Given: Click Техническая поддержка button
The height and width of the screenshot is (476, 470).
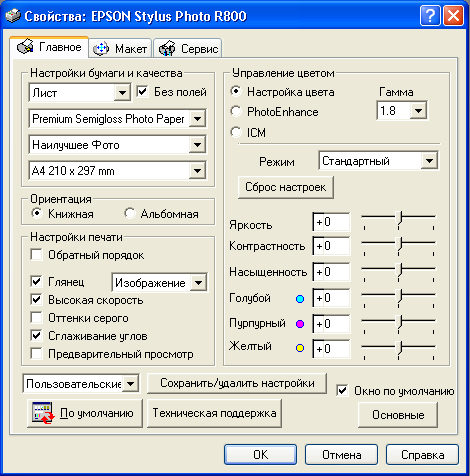Looking at the screenshot, I should coord(214,413).
